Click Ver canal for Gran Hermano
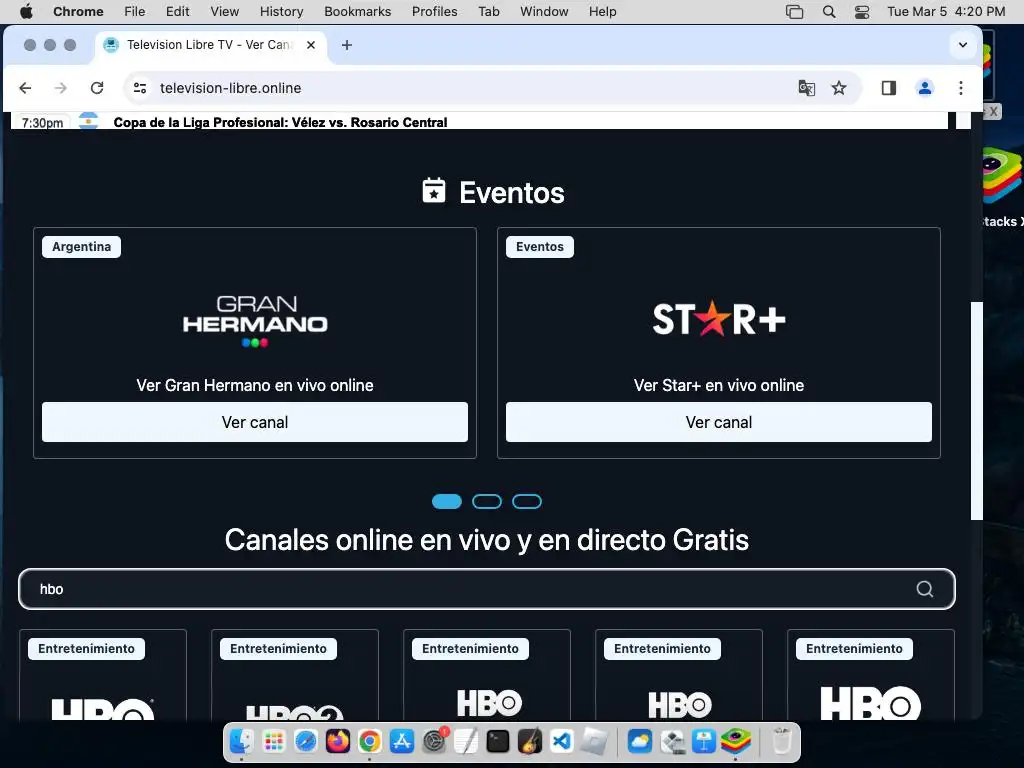The image size is (1024, 768). point(255,422)
